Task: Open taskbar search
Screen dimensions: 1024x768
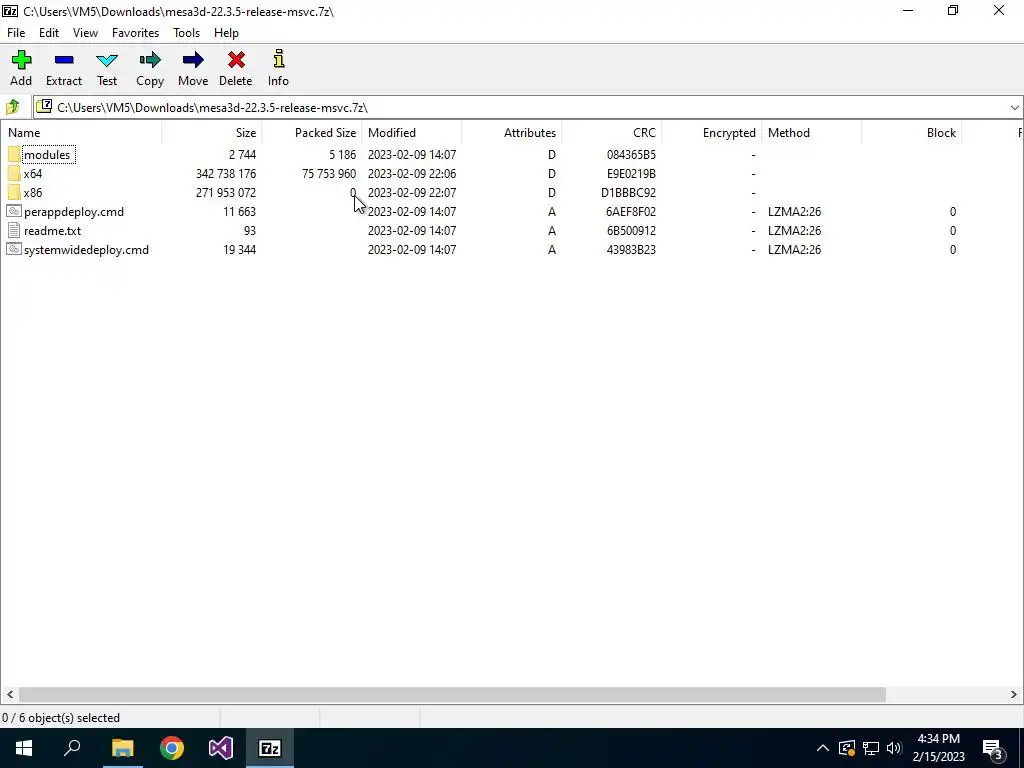Action: [72, 748]
